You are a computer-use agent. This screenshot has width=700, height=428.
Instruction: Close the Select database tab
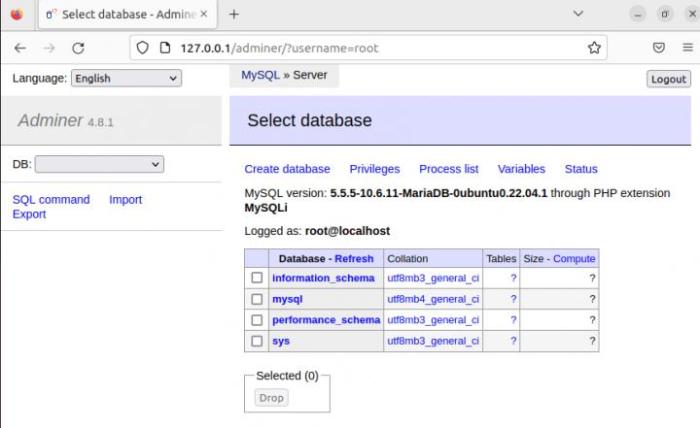pyautogui.click(x=204, y=14)
